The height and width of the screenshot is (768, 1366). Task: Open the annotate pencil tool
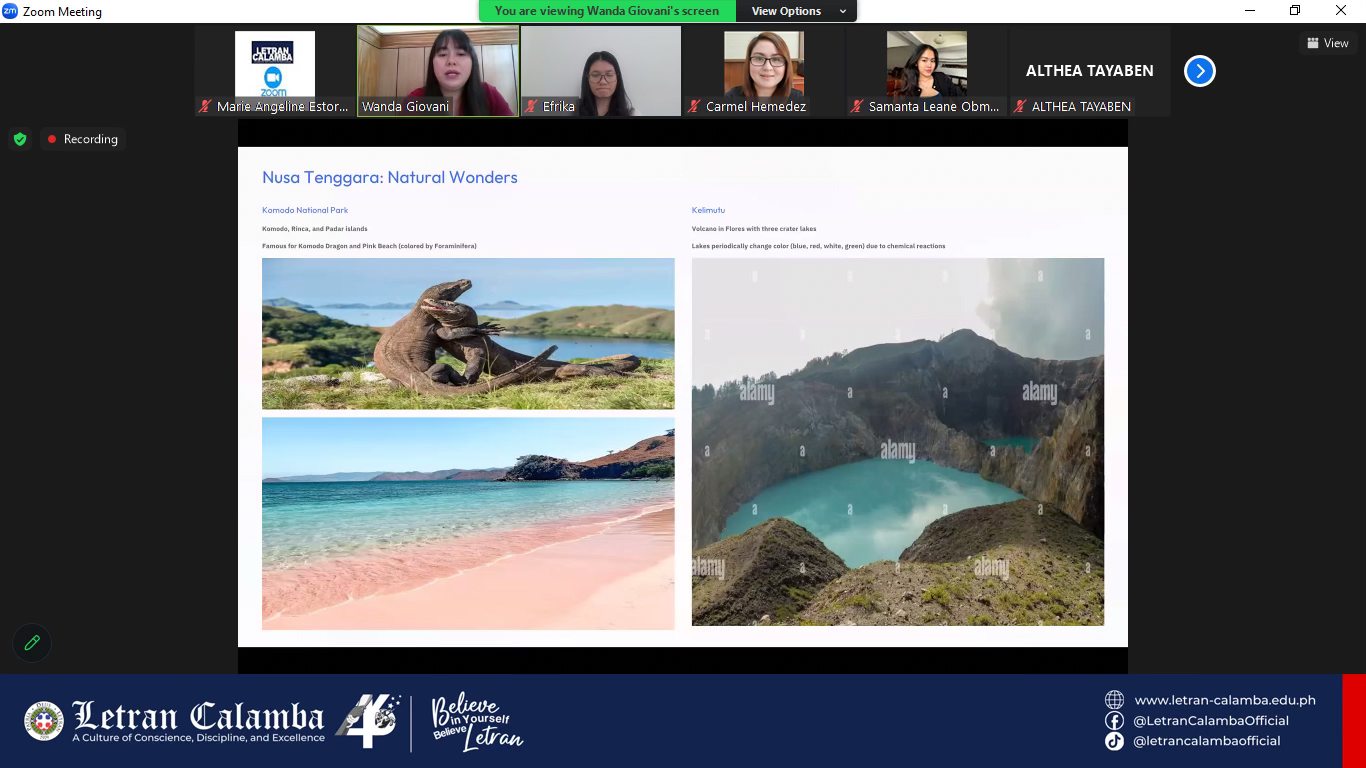click(32, 643)
